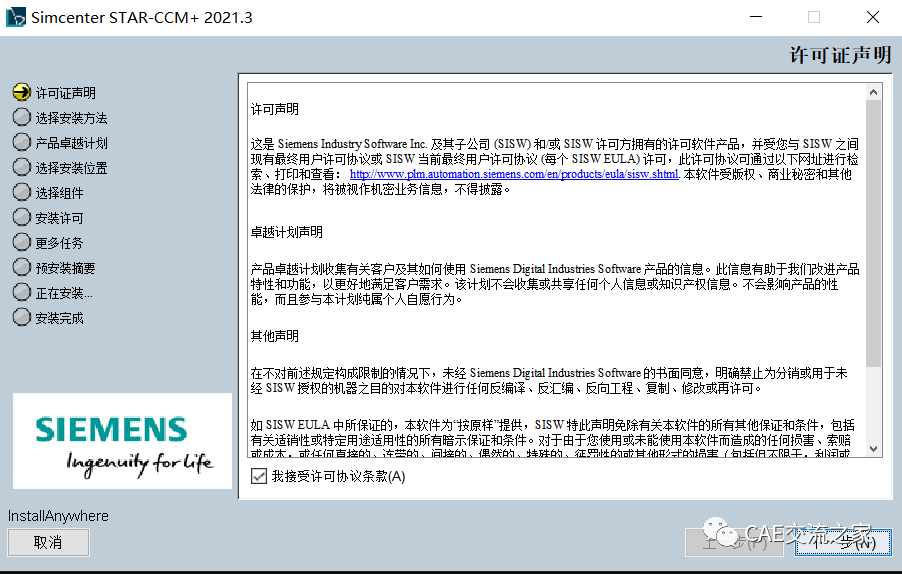This screenshot has height=574, width=902.
Task: Click the license text vertical scrollbar thumb
Action: [x=873, y=233]
